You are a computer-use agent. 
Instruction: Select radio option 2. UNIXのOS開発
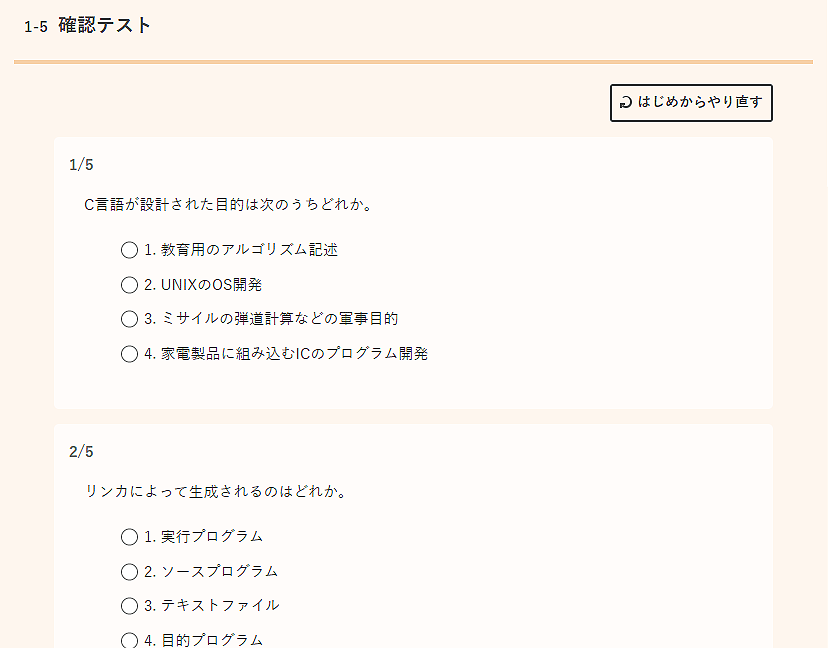coord(129,285)
